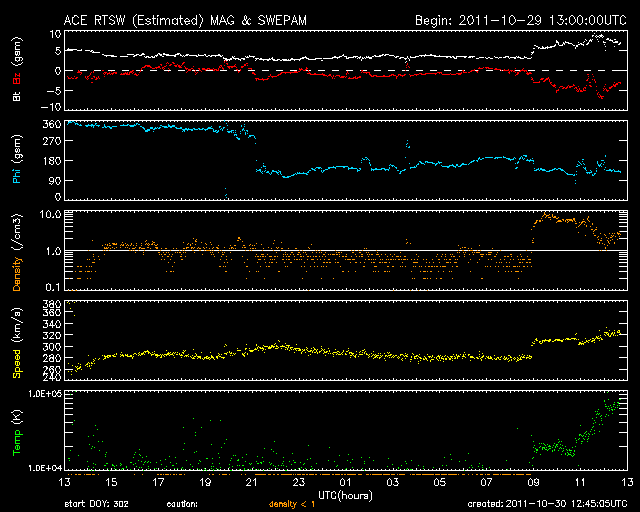
Task: Click the '-10' tick on Bt Bz axis
Action: 51,107
